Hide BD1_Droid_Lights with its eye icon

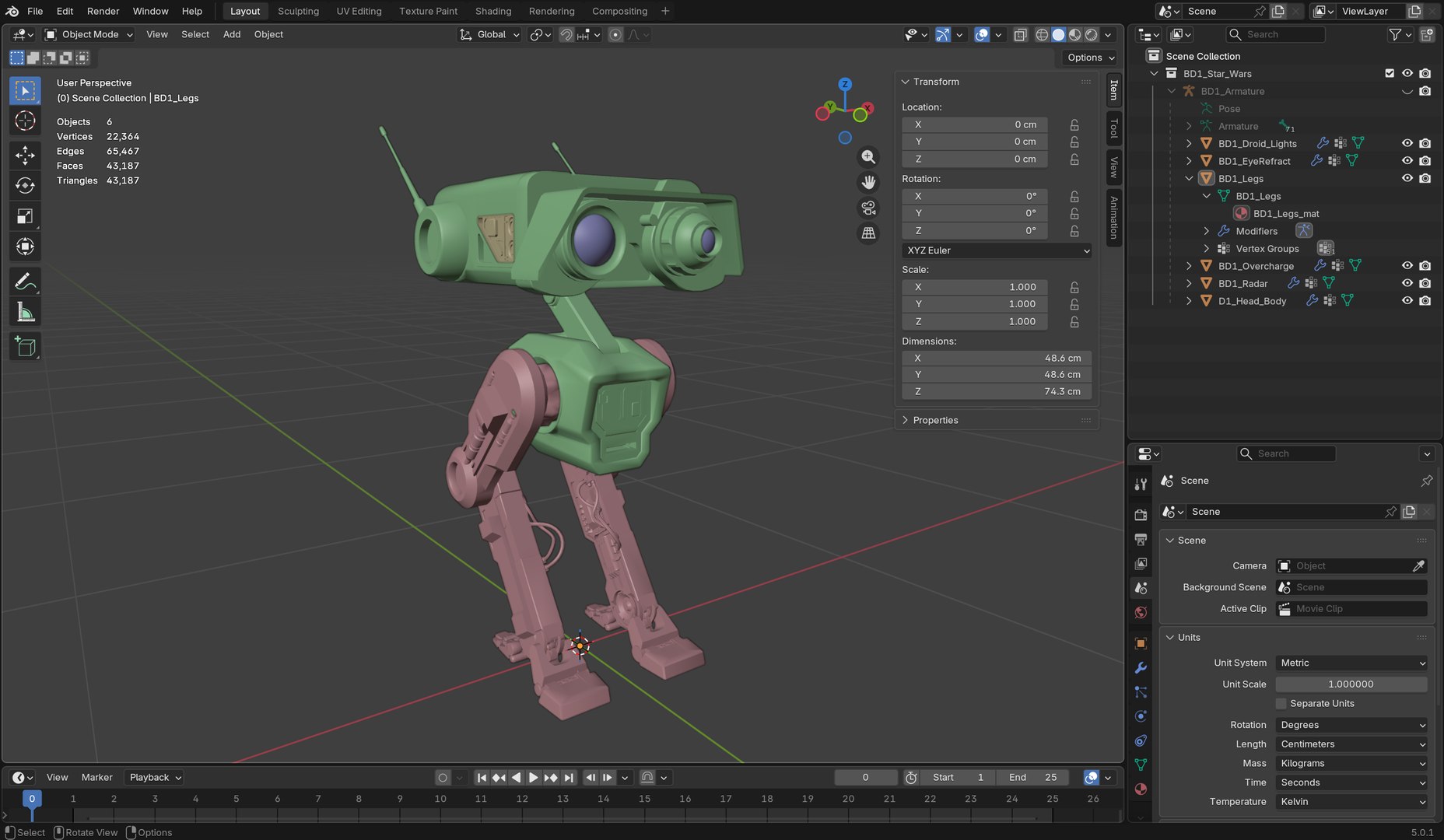pos(1407,143)
